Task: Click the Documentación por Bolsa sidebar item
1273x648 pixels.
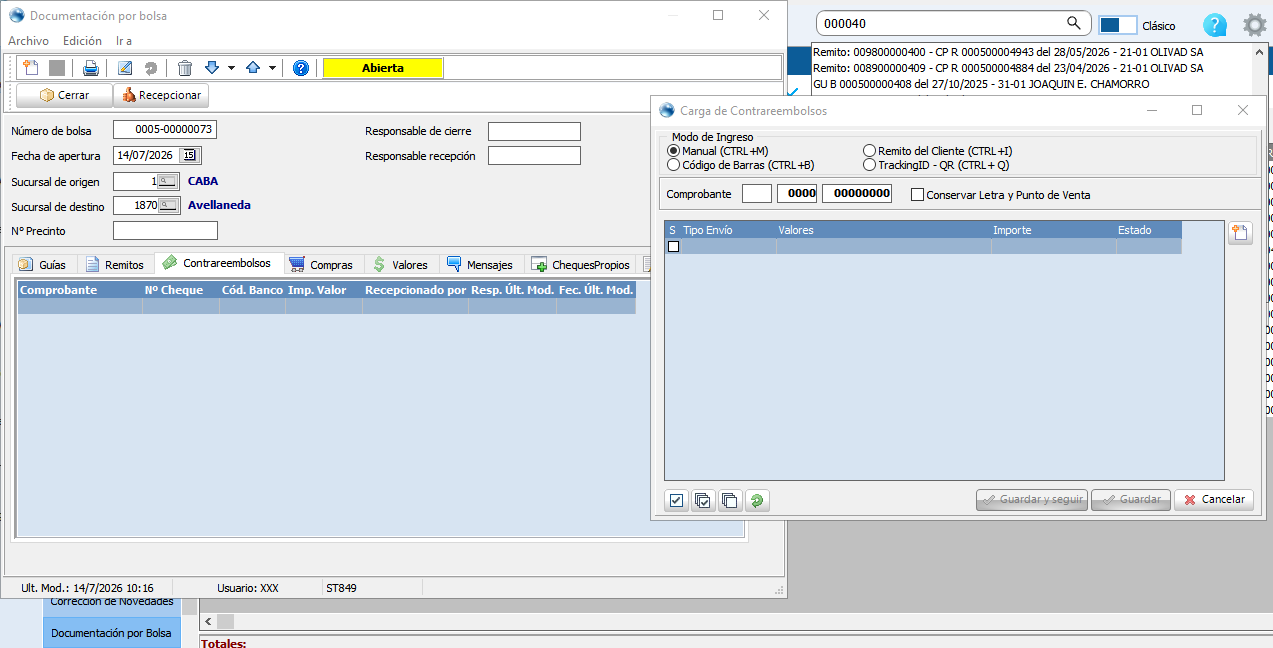Action: [x=111, y=633]
